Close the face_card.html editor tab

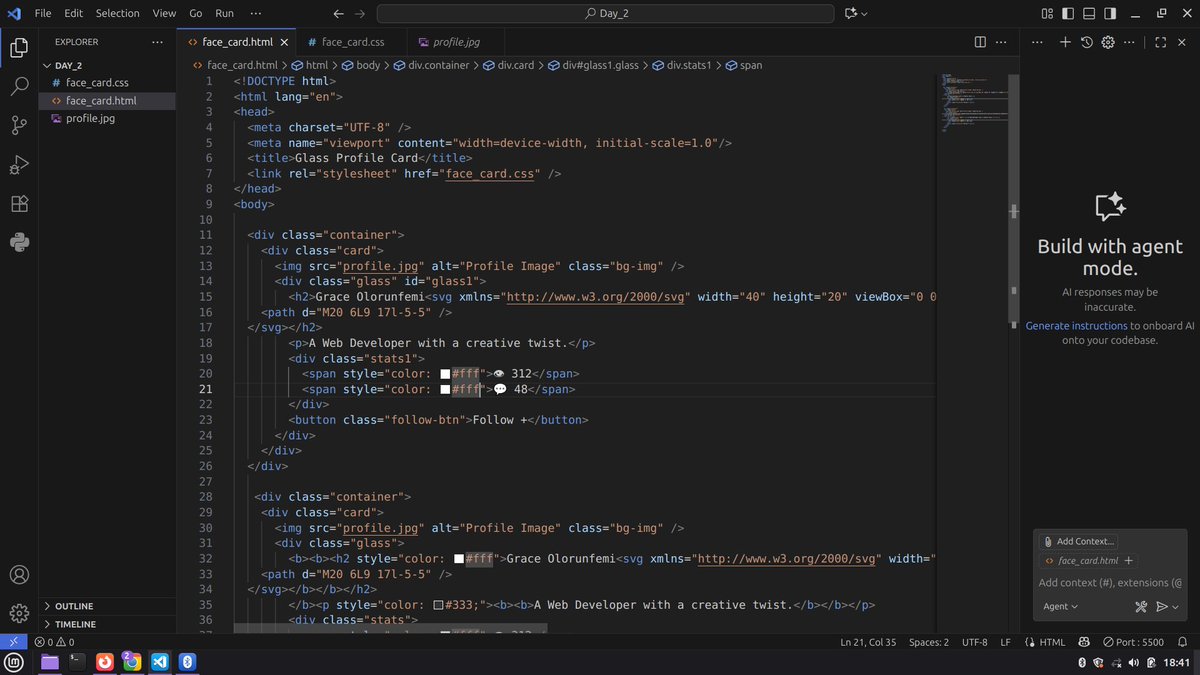coord(284,42)
